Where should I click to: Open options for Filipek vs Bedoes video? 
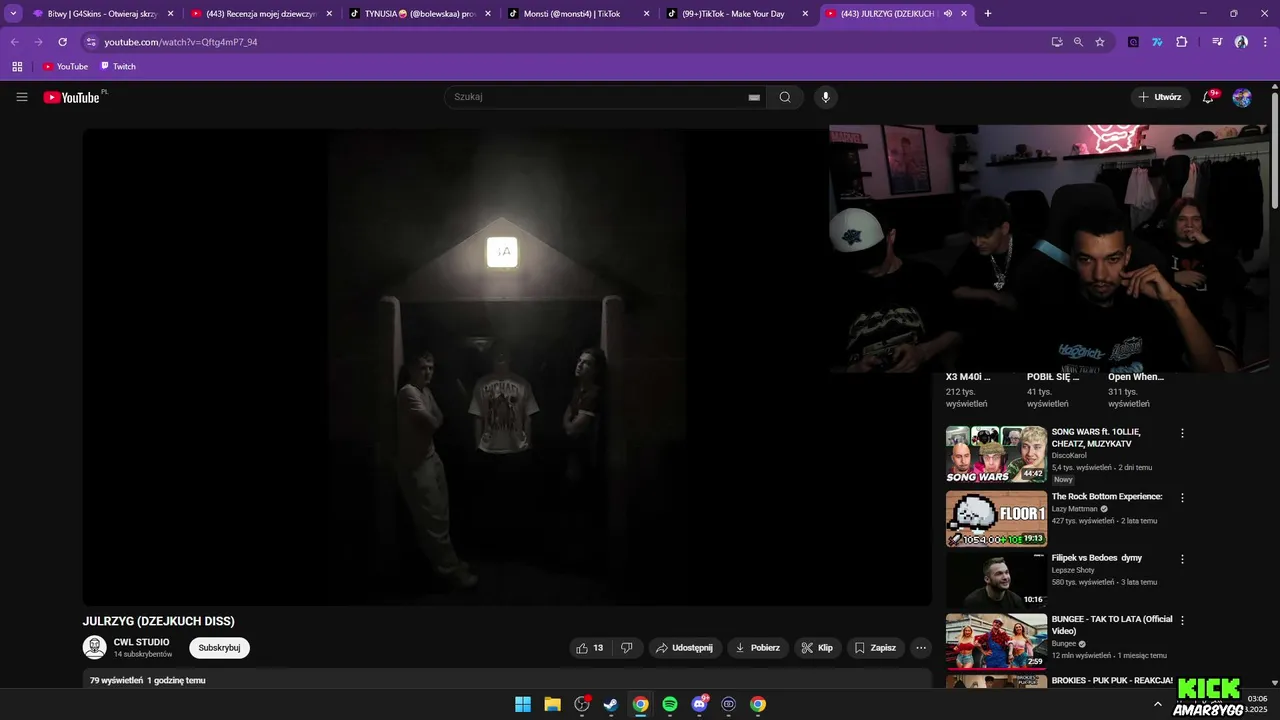tap(1182, 559)
